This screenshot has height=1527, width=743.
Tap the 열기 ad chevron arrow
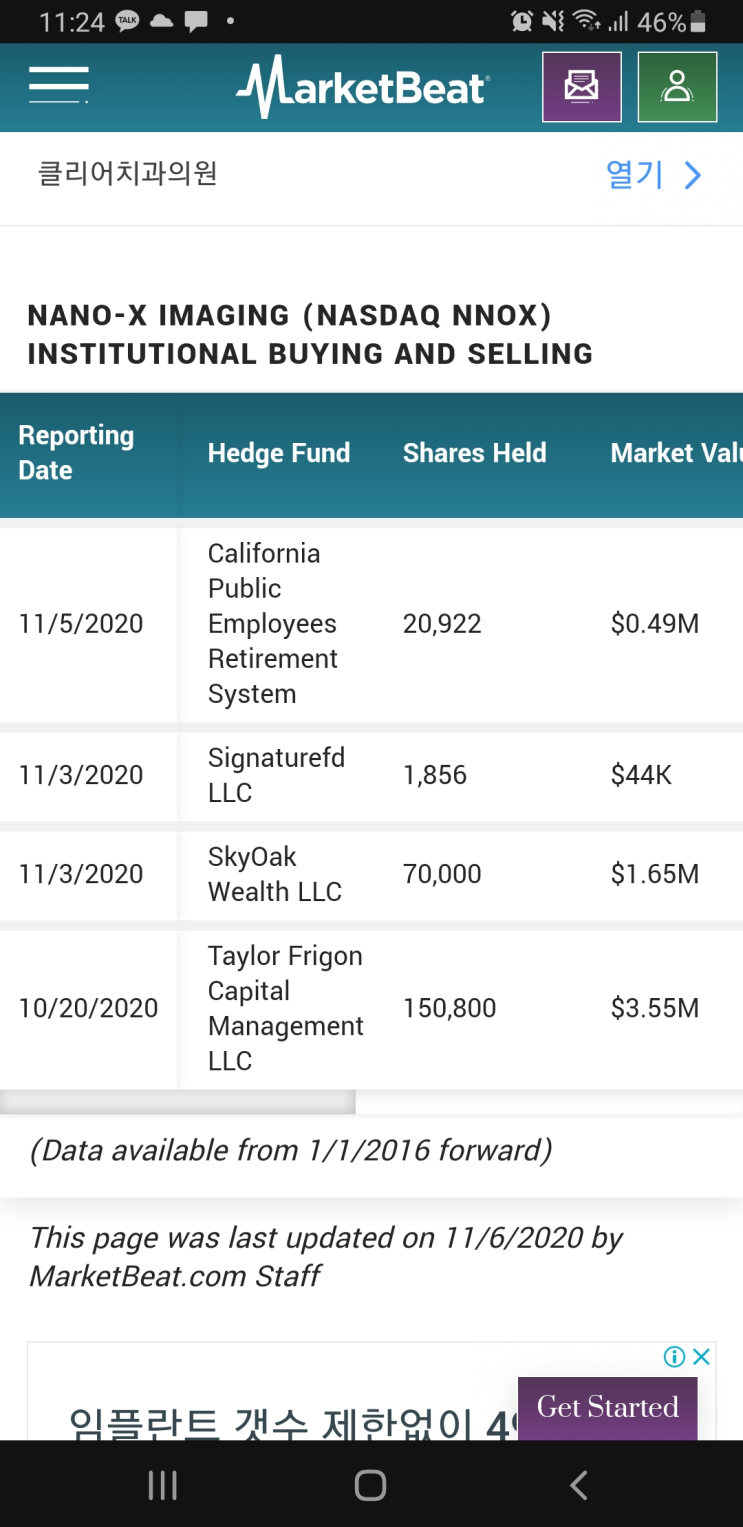[693, 176]
